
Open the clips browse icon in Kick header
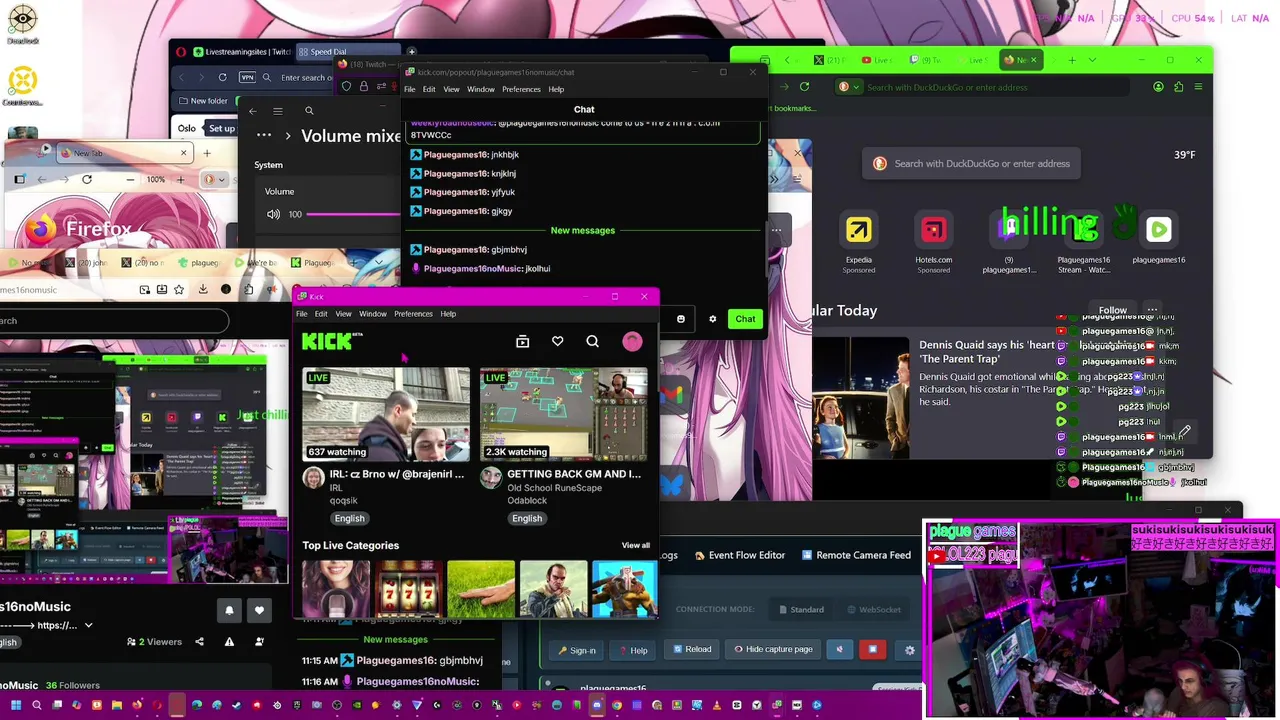pyautogui.click(x=522, y=342)
